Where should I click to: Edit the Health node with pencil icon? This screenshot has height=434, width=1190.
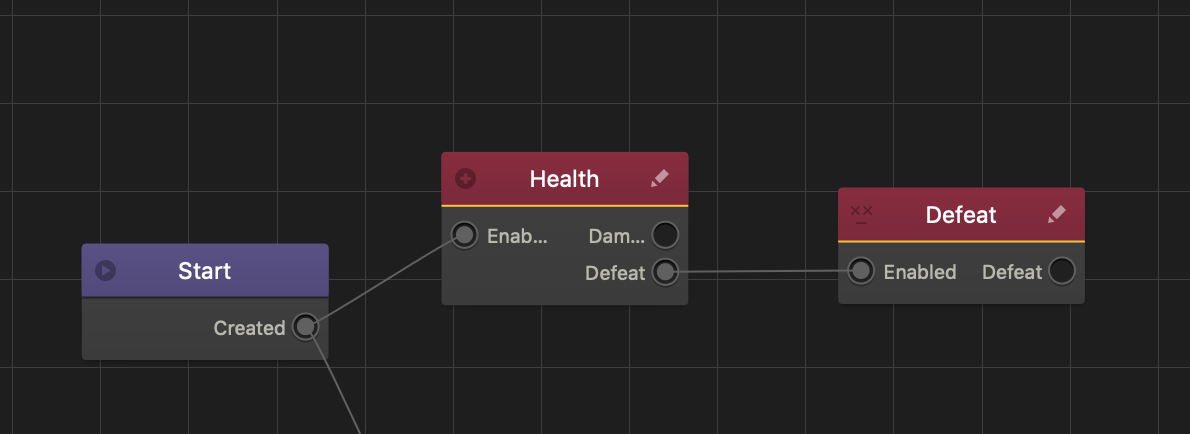659,179
